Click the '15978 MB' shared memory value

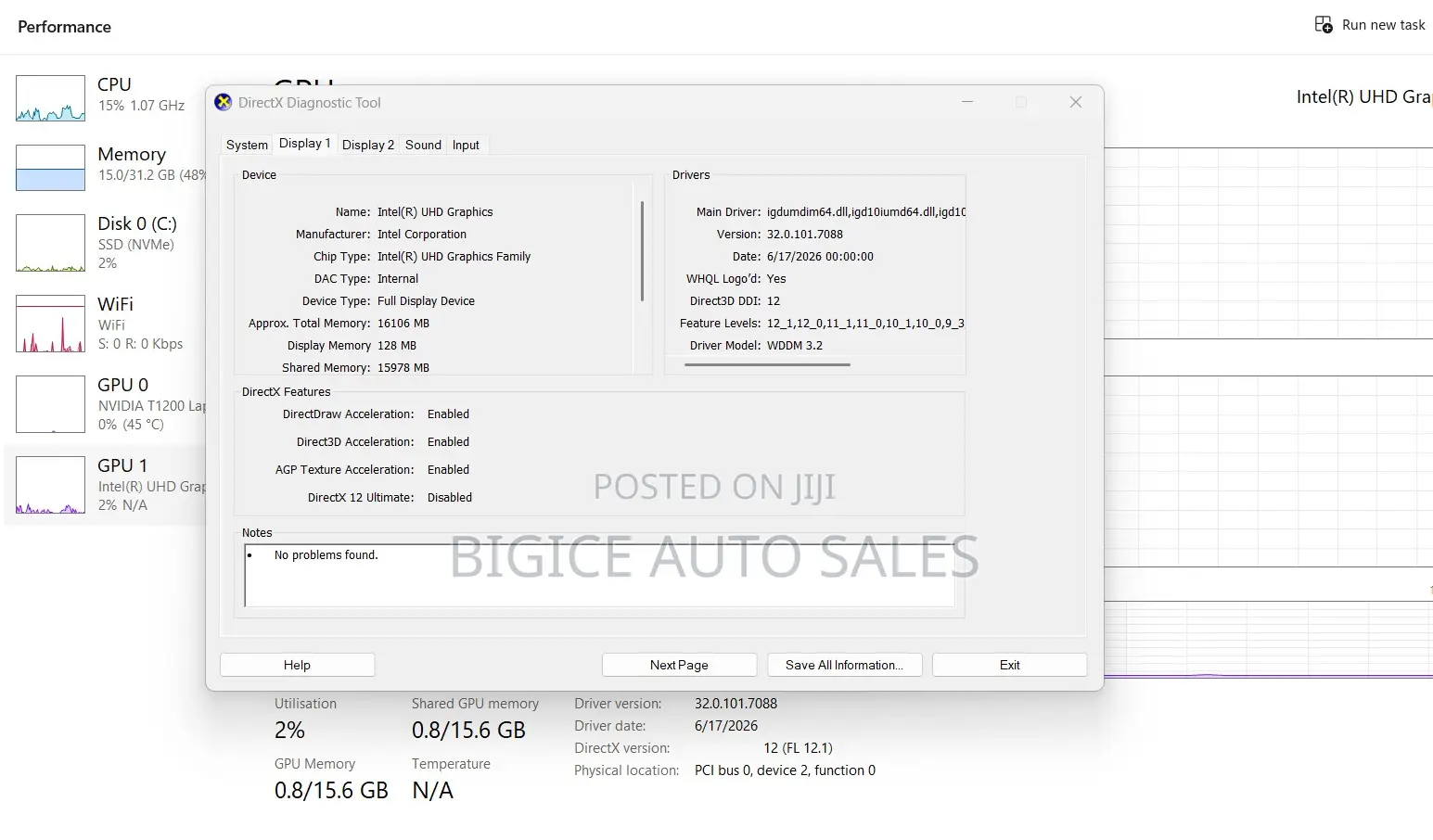(403, 367)
